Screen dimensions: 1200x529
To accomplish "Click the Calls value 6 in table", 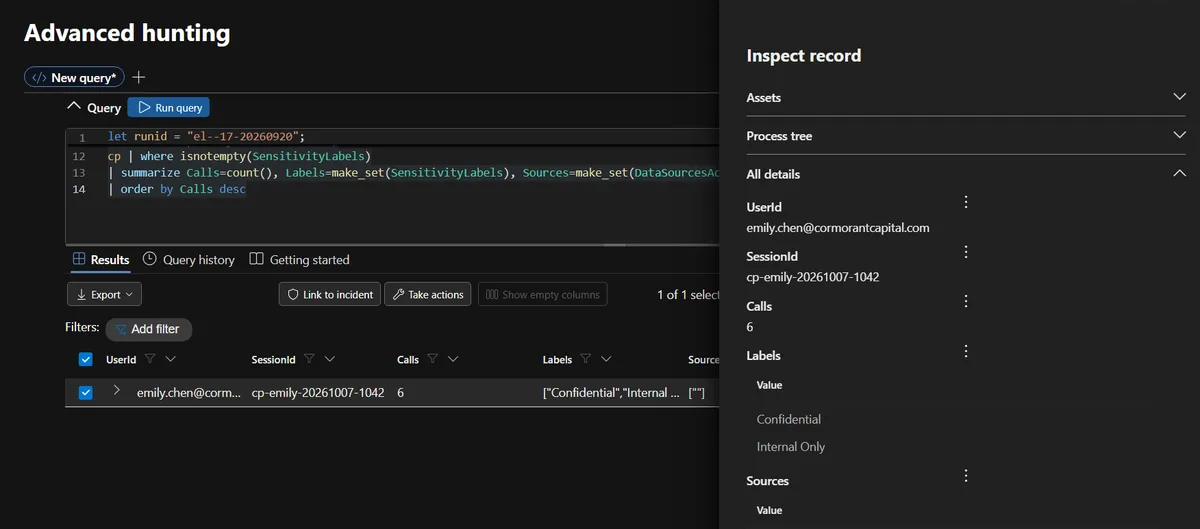I will pos(400,393).
